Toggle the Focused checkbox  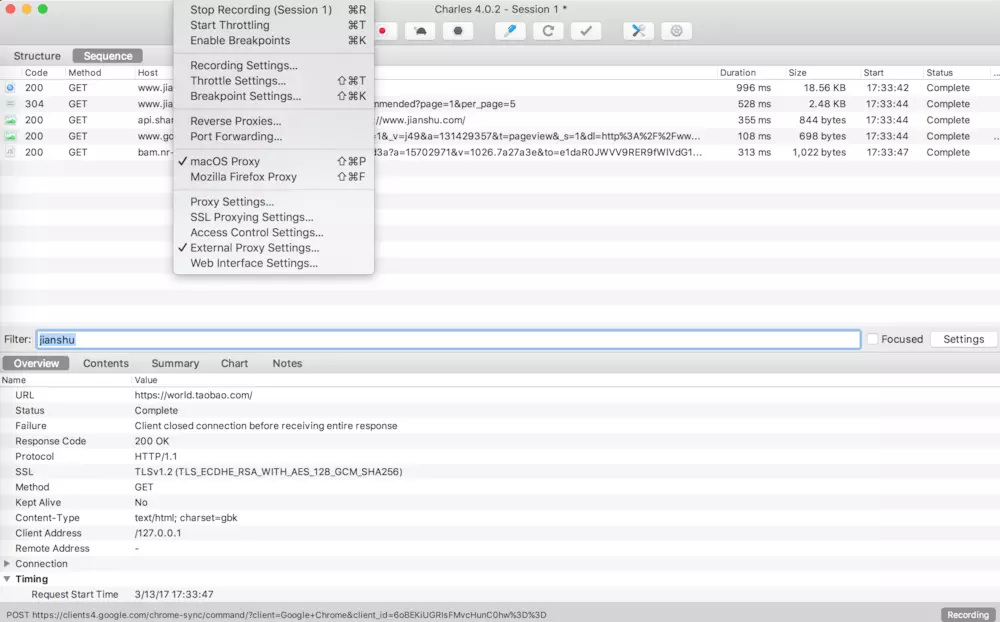pyautogui.click(x=872, y=339)
